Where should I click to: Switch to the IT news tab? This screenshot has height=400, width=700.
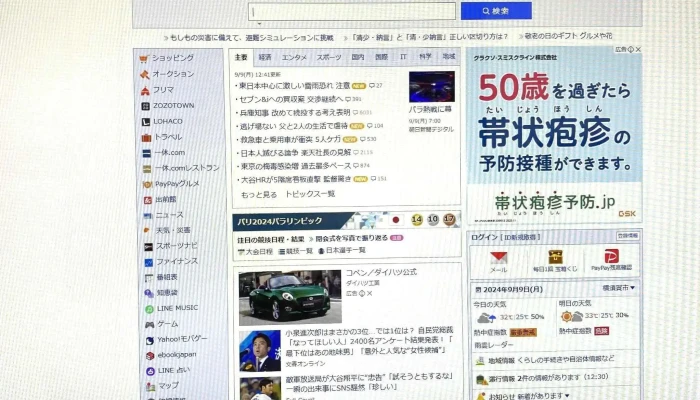pyautogui.click(x=404, y=57)
